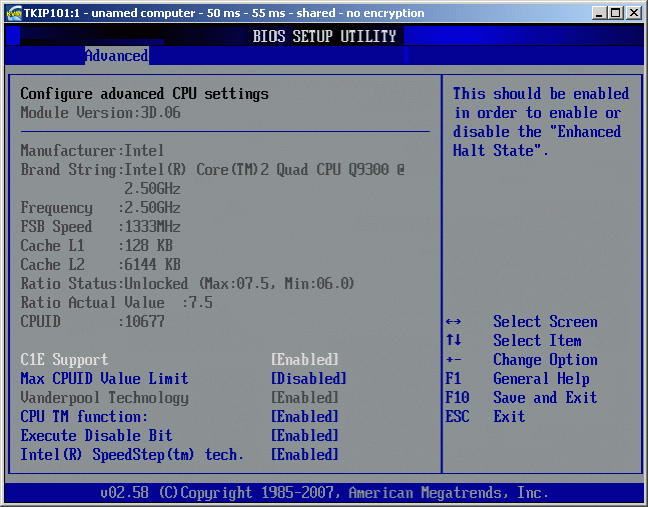Click the up-down arrows Select Item icon
This screenshot has height=507, width=648.
pos(453,340)
